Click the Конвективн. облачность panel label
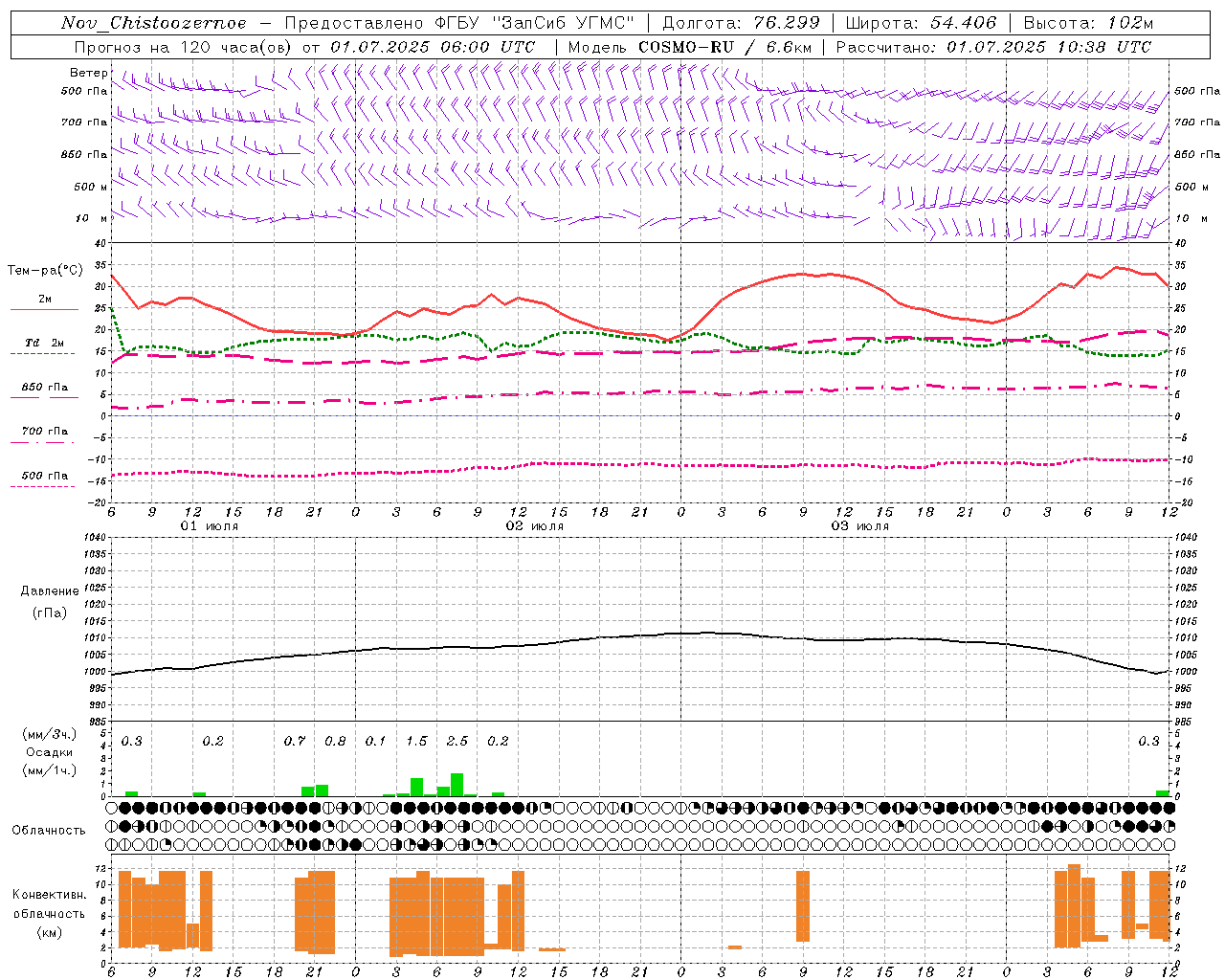 click(x=49, y=904)
